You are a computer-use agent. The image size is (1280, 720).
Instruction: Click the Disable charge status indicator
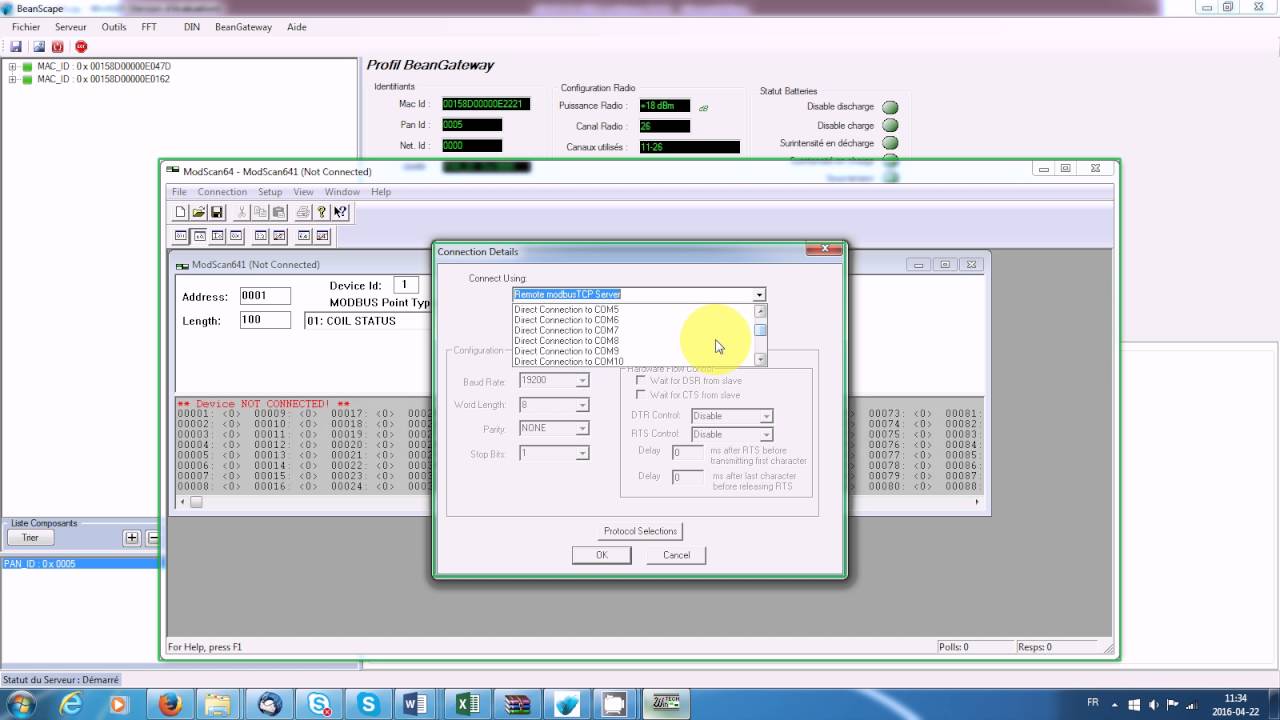[x=889, y=126]
